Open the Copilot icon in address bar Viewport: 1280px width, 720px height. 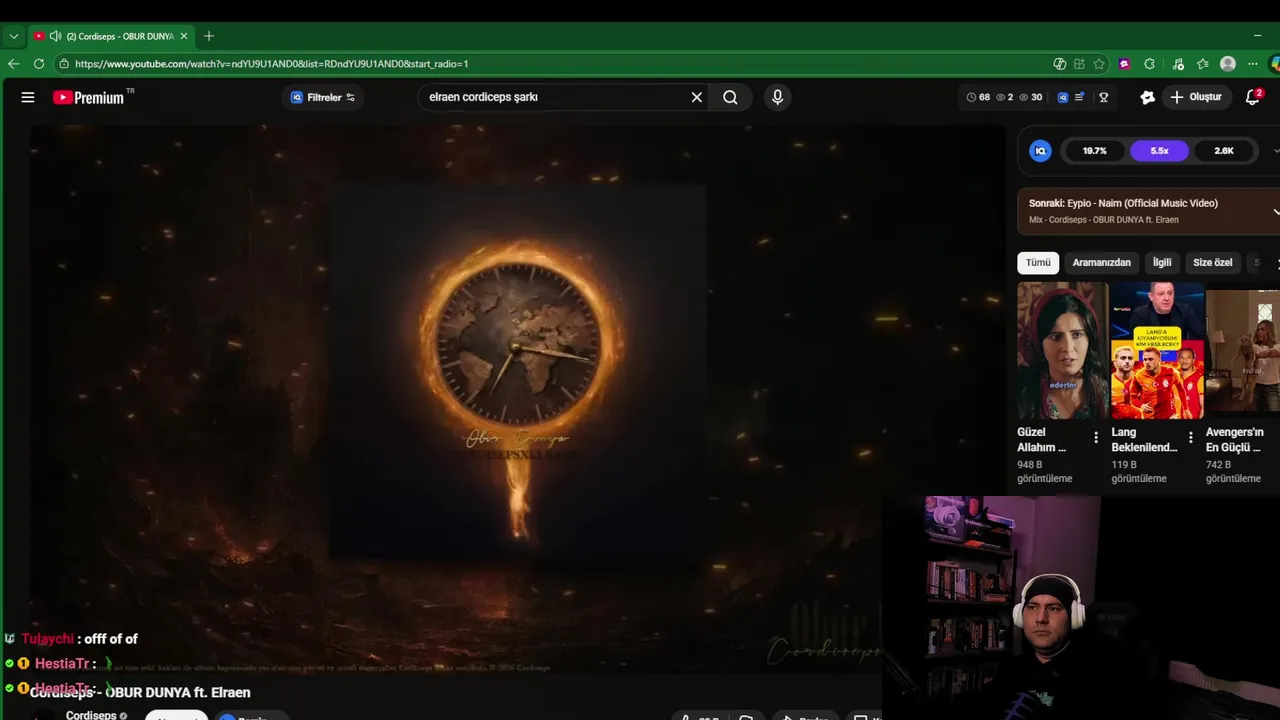1059,64
